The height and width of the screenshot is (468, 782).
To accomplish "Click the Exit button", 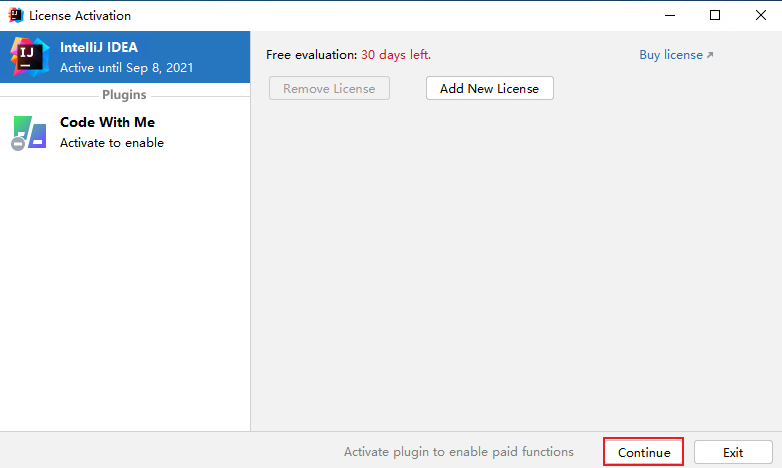I will click(x=733, y=452).
